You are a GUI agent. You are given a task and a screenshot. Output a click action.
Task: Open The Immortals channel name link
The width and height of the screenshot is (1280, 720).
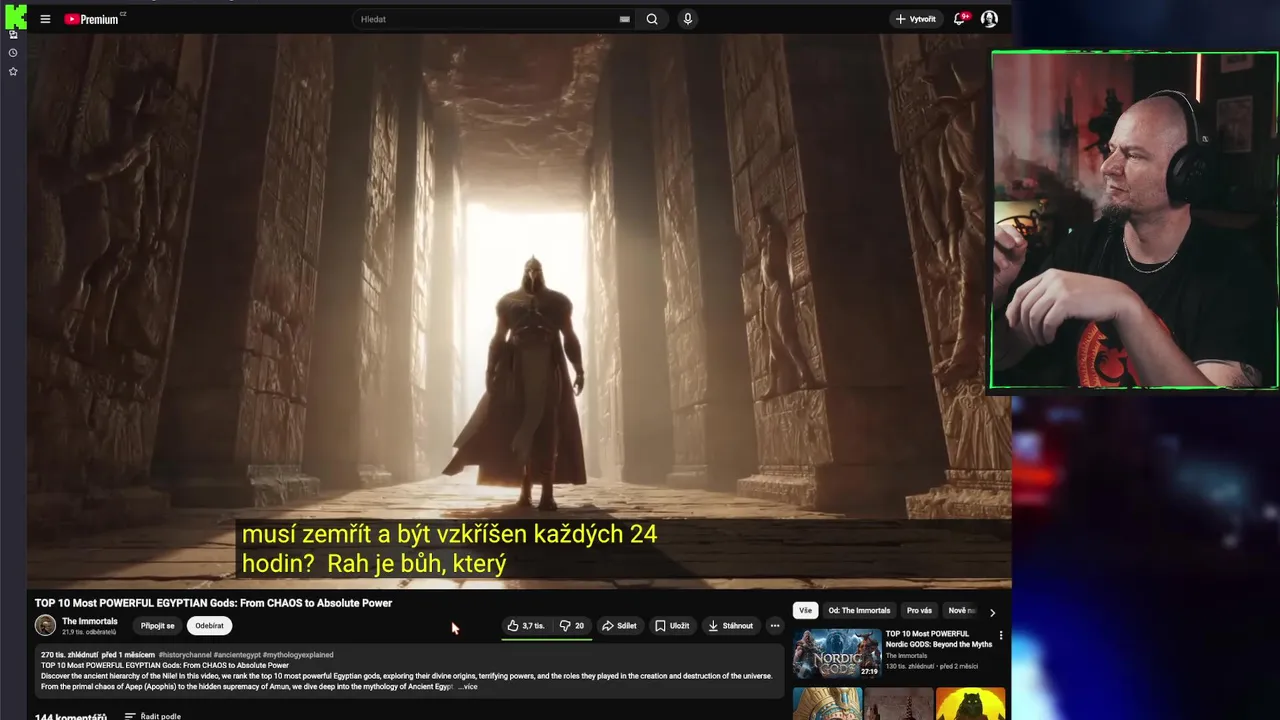tap(90, 621)
